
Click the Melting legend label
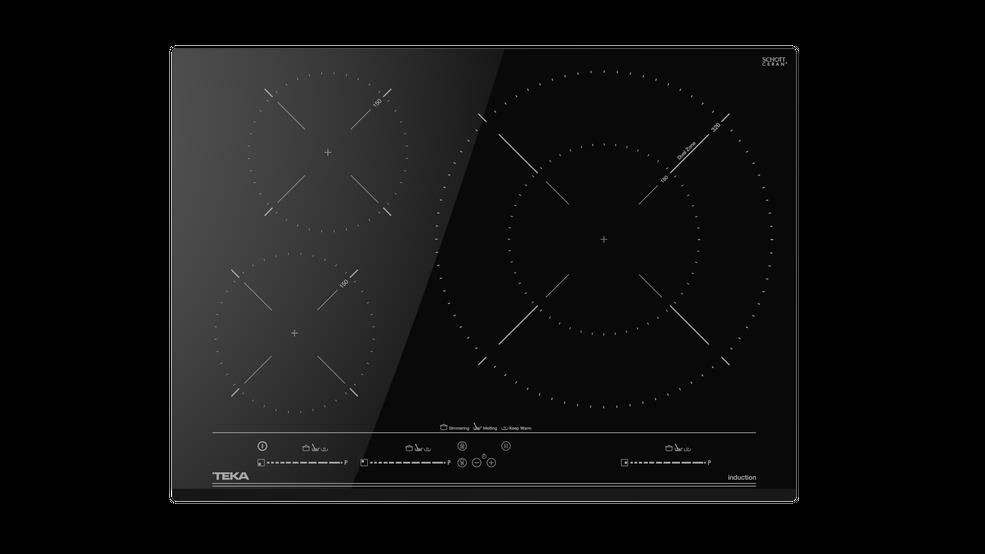486,427
